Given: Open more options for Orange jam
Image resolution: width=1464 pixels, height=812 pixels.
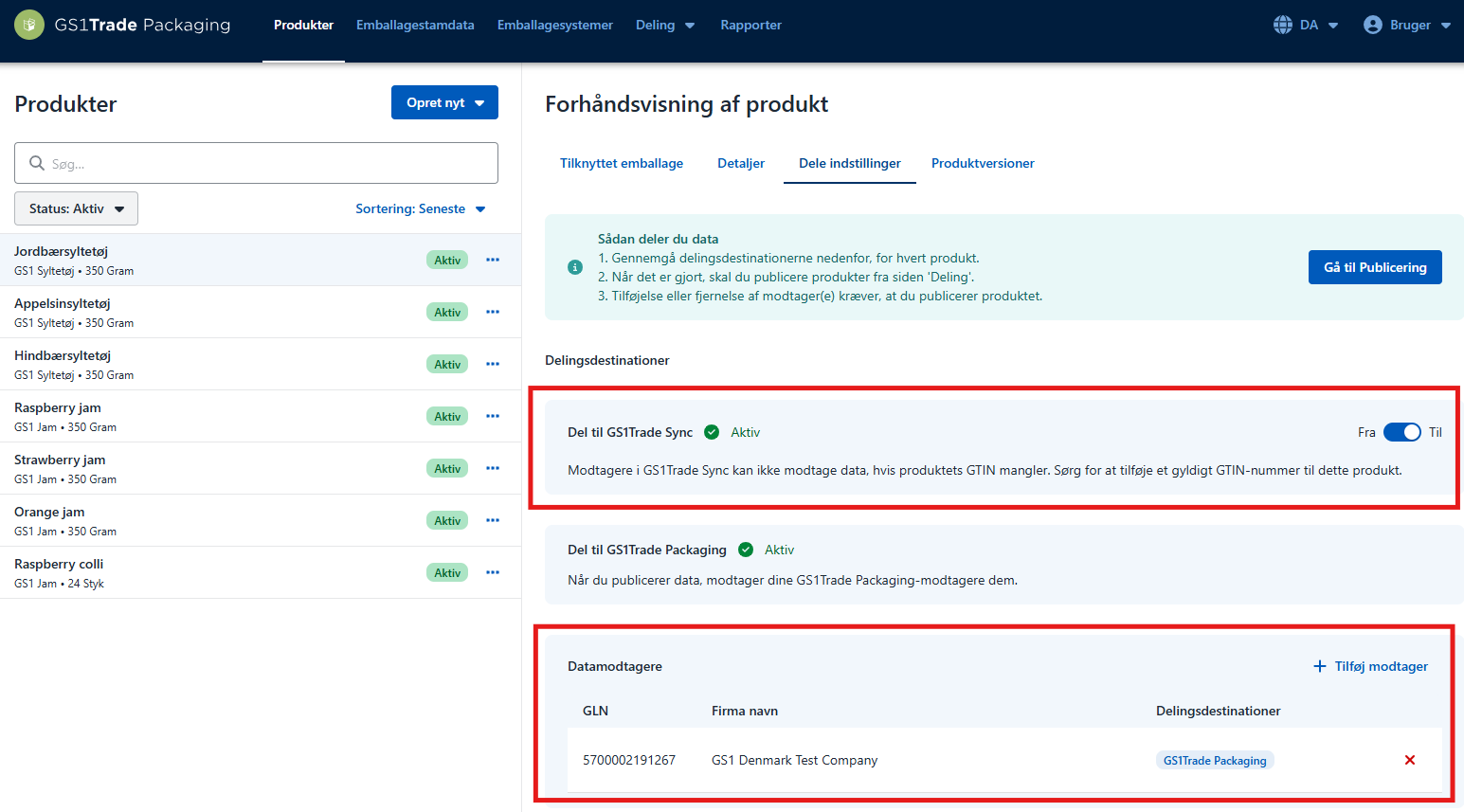Looking at the screenshot, I should [x=493, y=520].
